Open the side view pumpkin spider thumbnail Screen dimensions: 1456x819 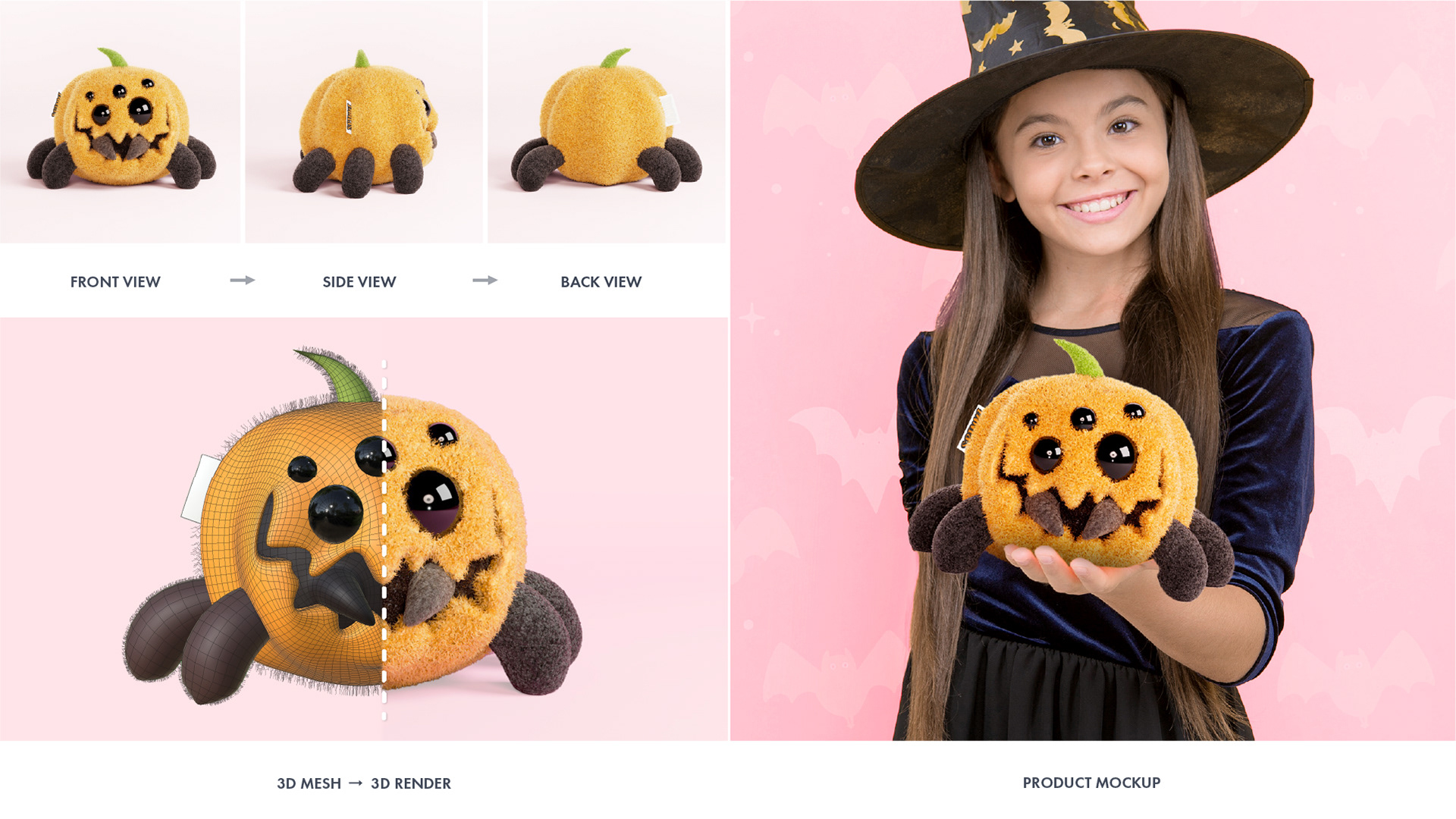[x=363, y=121]
